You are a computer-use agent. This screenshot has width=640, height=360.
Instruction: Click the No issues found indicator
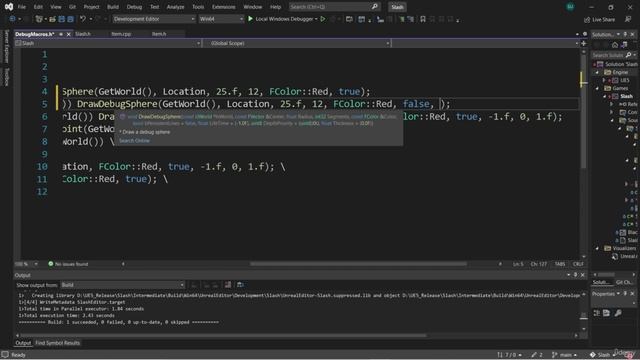click(x=68, y=264)
